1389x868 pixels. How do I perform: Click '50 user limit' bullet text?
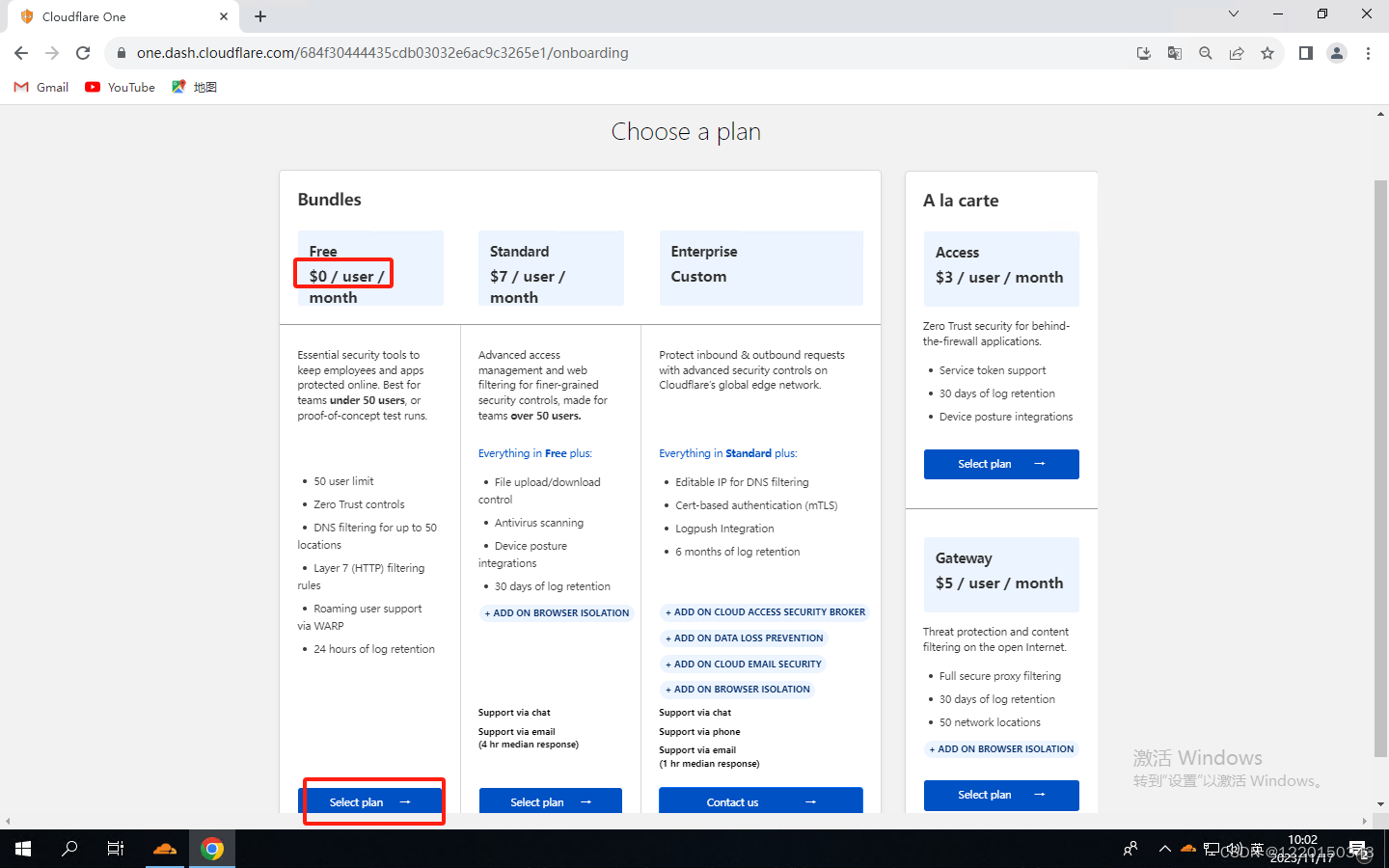pyautogui.click(x=343, y=481)
